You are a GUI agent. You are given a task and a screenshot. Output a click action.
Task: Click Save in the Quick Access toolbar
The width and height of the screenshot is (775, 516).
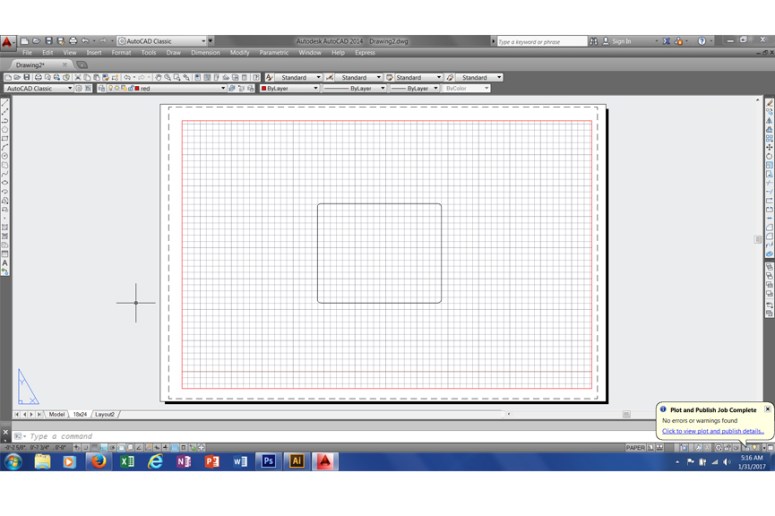coord(48,41)
